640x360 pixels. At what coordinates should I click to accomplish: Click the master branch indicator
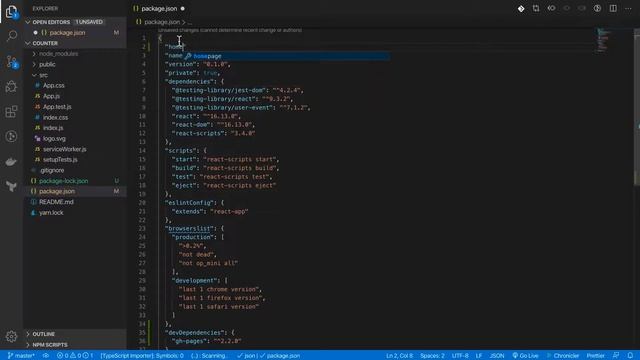click(x=21, y=356)
